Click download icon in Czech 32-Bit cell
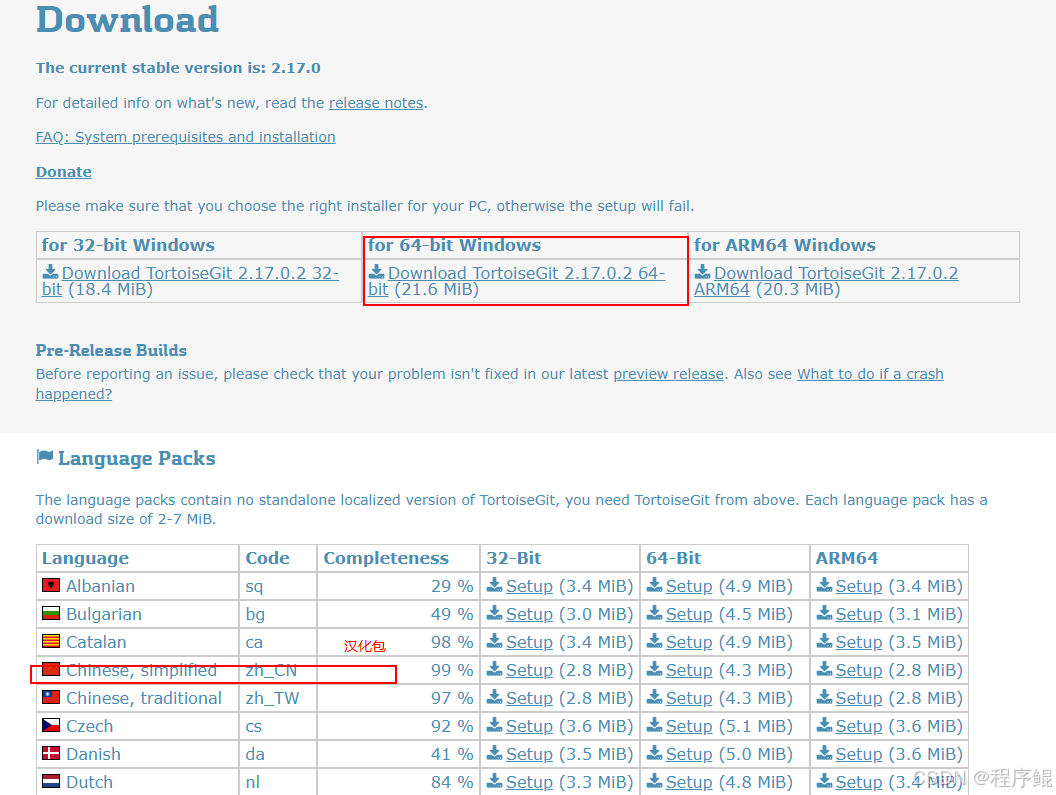 pos(495,725)
